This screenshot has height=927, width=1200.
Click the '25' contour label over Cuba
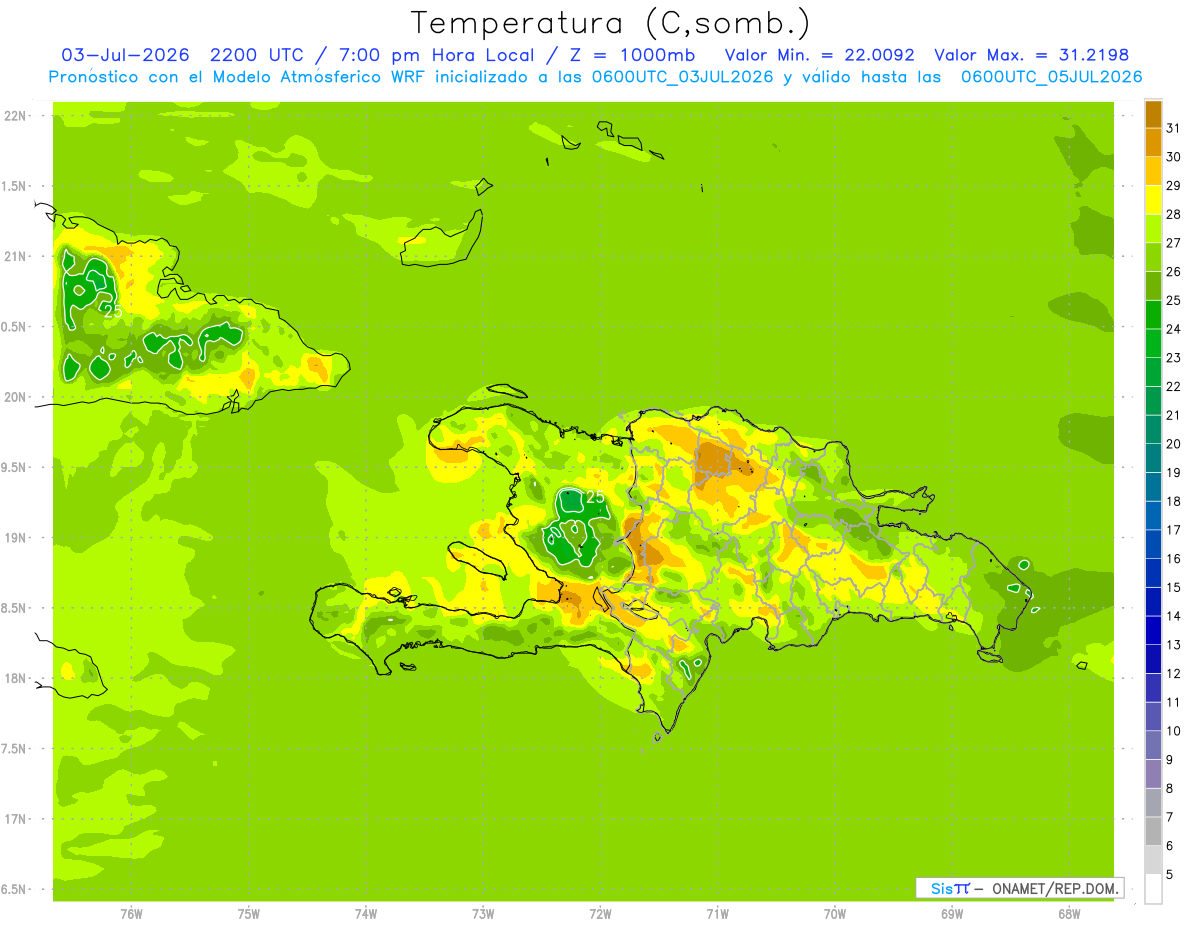pos(112,311)
